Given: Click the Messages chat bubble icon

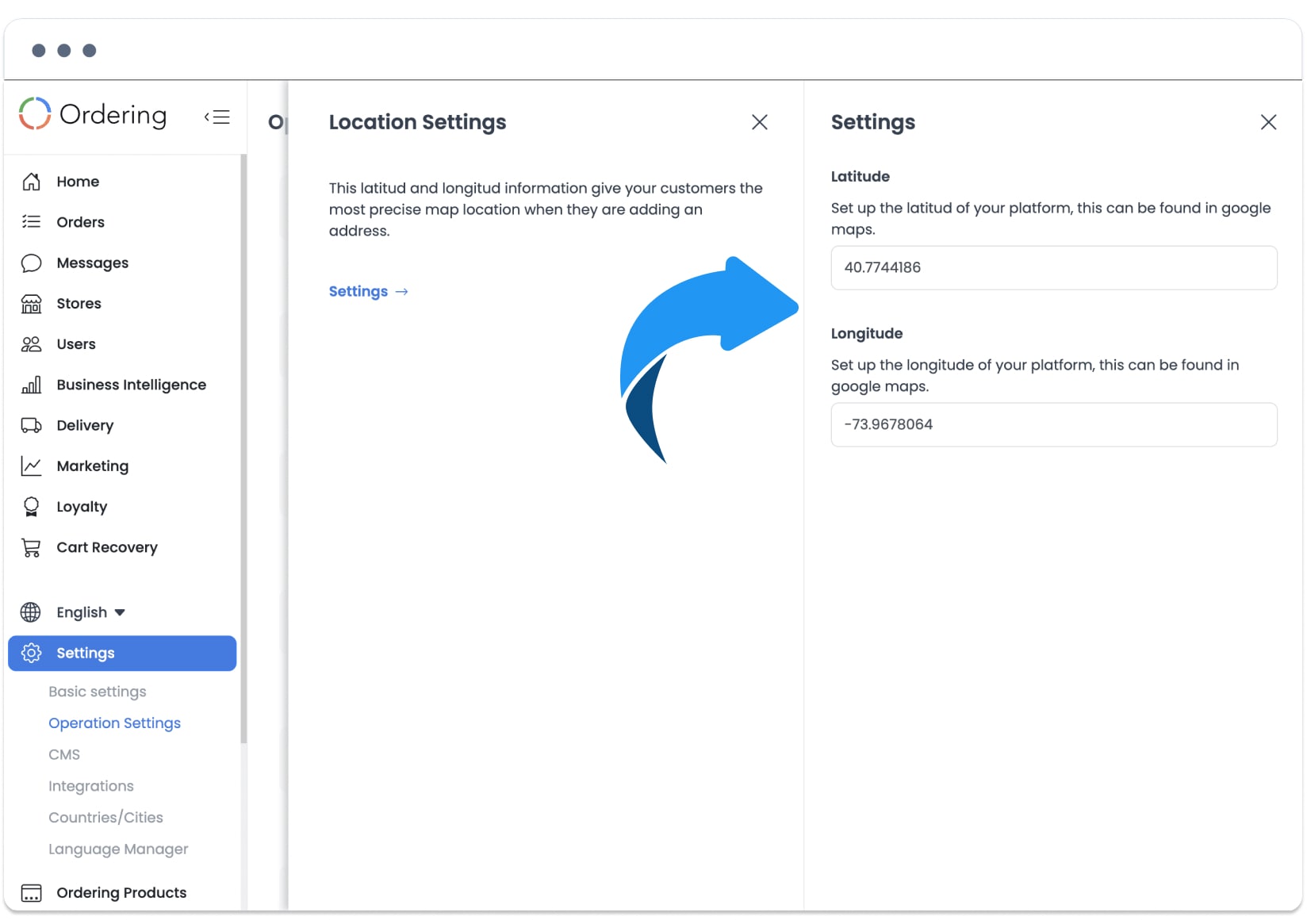Looking at the screenshot, I should coord(31,263).
